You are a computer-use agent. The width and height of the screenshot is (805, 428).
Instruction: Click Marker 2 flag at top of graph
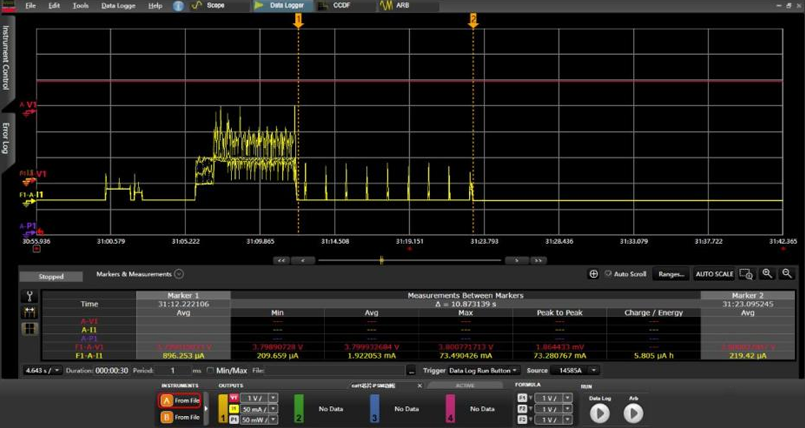(x=473, y=20)
